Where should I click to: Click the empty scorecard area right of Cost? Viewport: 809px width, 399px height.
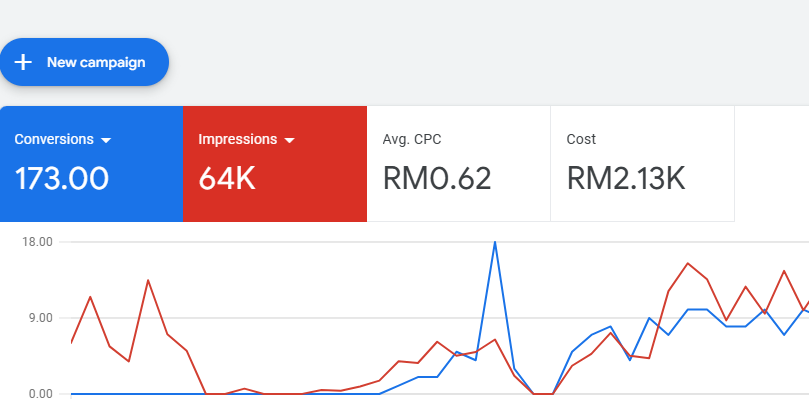772,164
